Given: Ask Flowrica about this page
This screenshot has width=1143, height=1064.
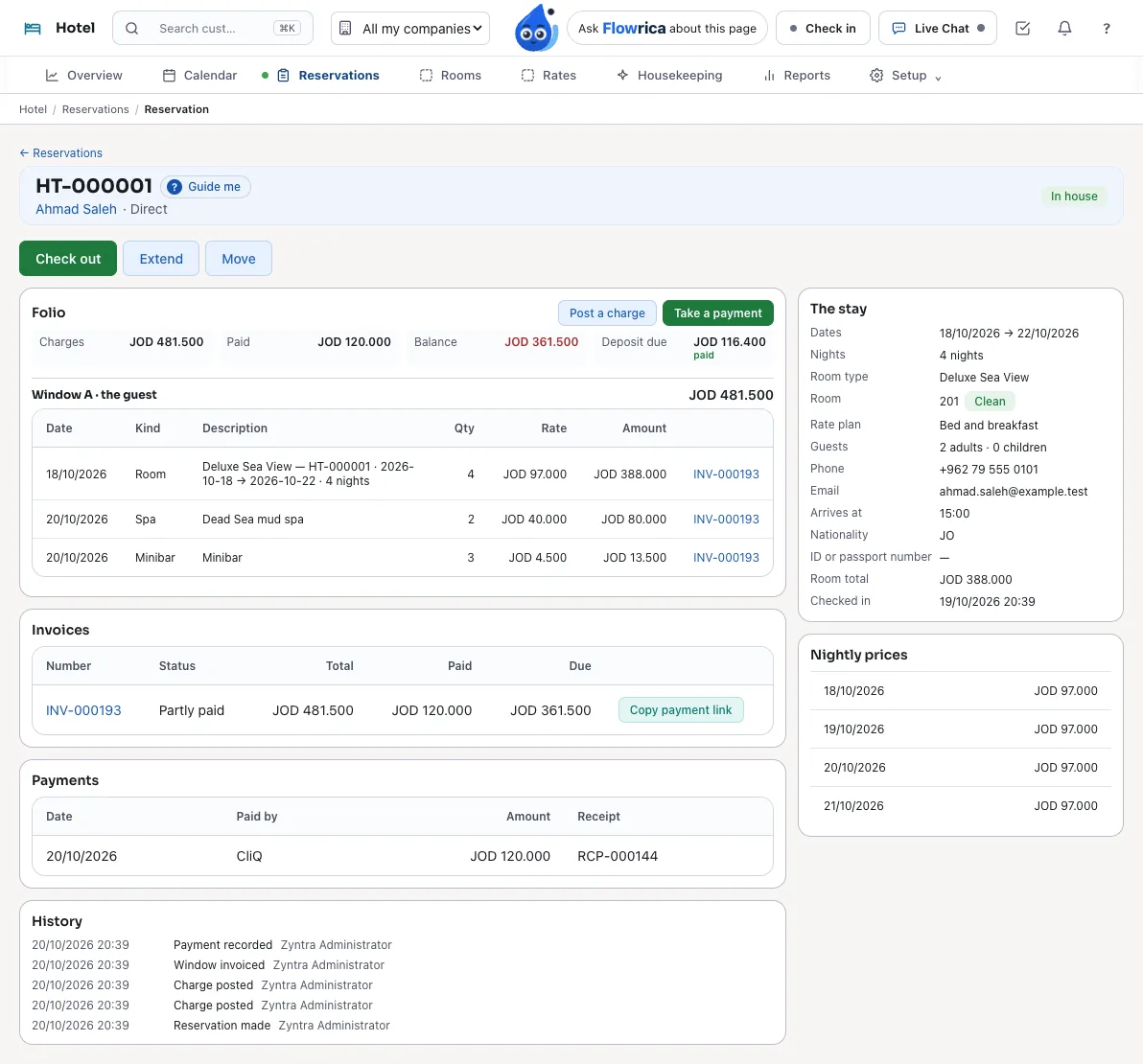Looking at the screenshot, I should (x=667, y=29).
